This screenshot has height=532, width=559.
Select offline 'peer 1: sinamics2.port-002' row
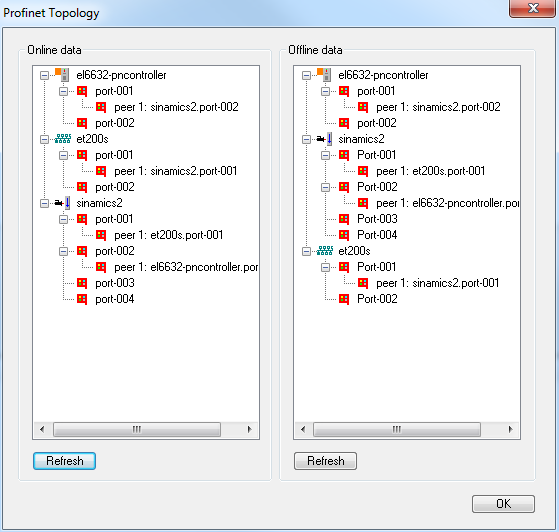coord(439,107)
